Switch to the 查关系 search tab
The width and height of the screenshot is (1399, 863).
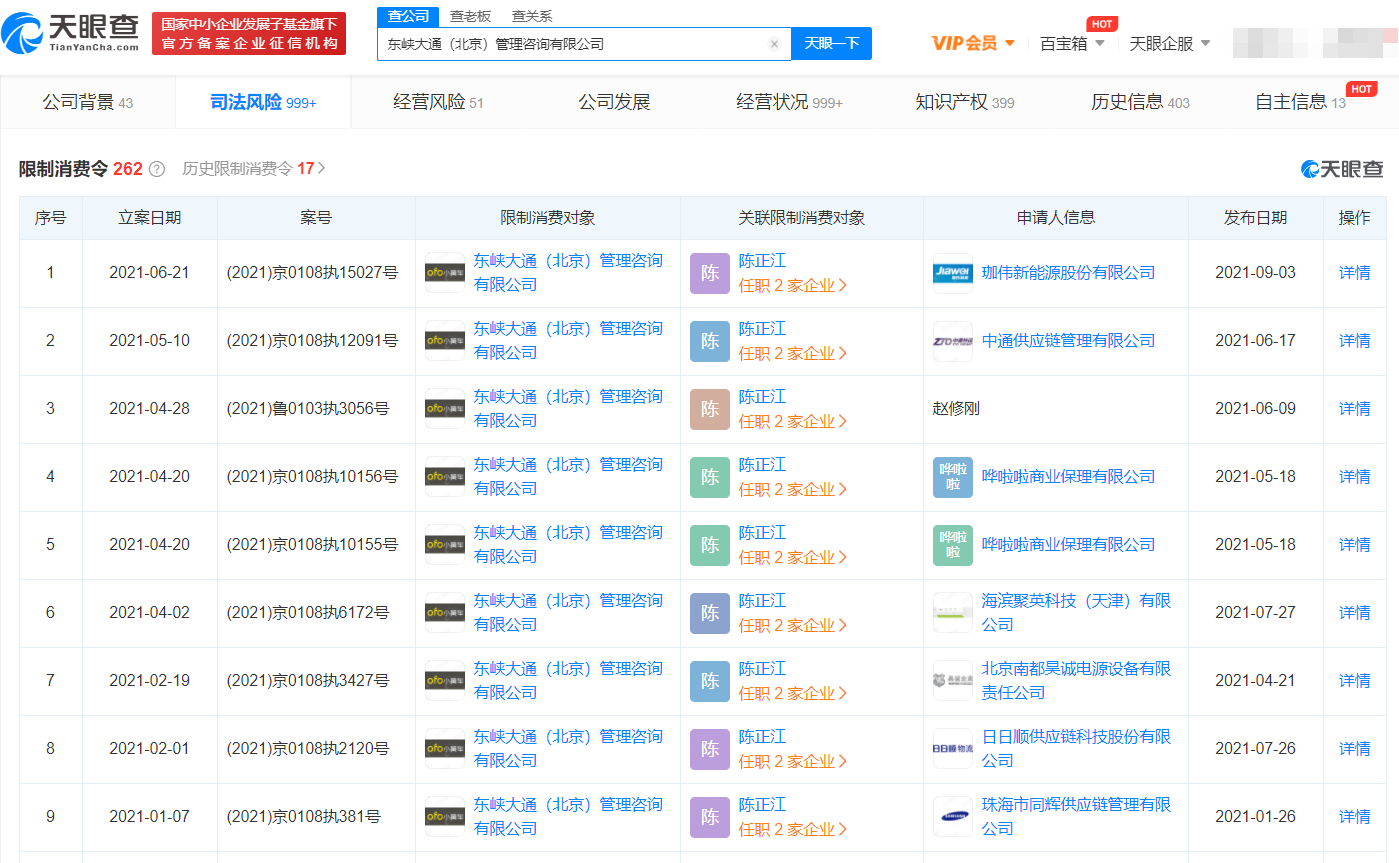[531, 16]
